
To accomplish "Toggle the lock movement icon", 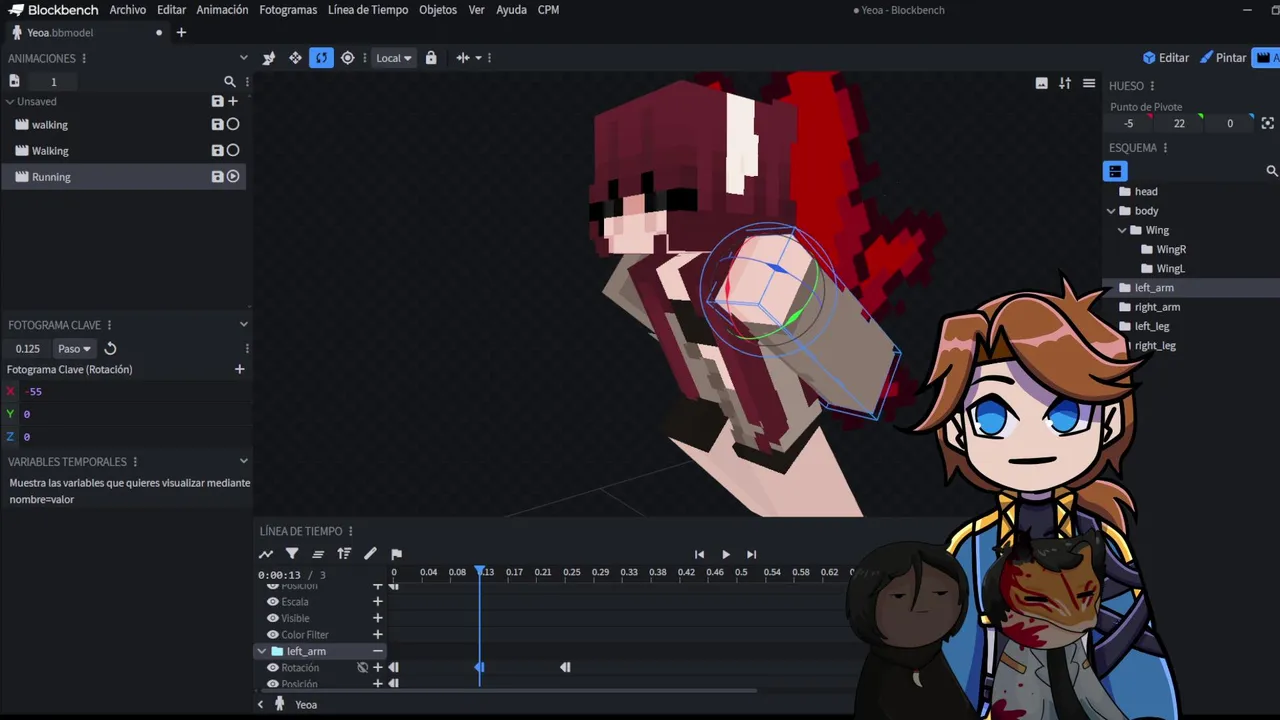I will tap(431, 58).
